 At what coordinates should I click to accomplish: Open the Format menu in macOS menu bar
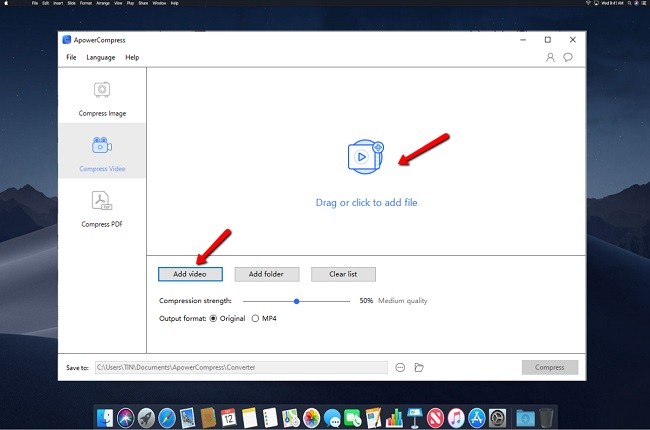86,3
